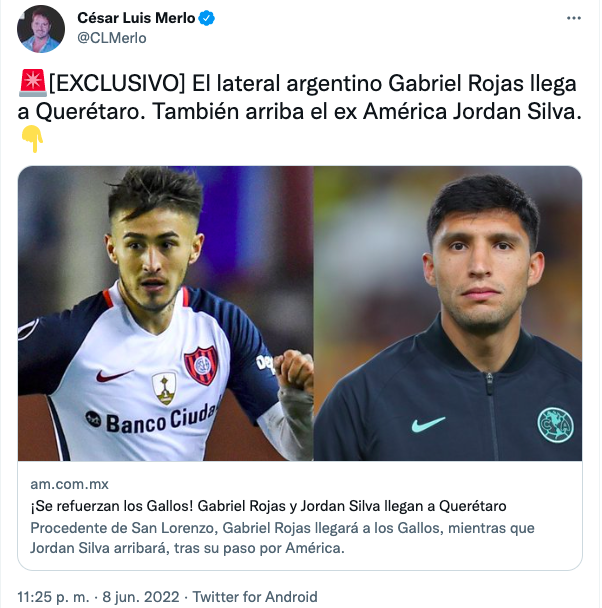Screen dimensions: 602x608
Task: Click the Twitter for Android source label
Action: coord(255,596)
